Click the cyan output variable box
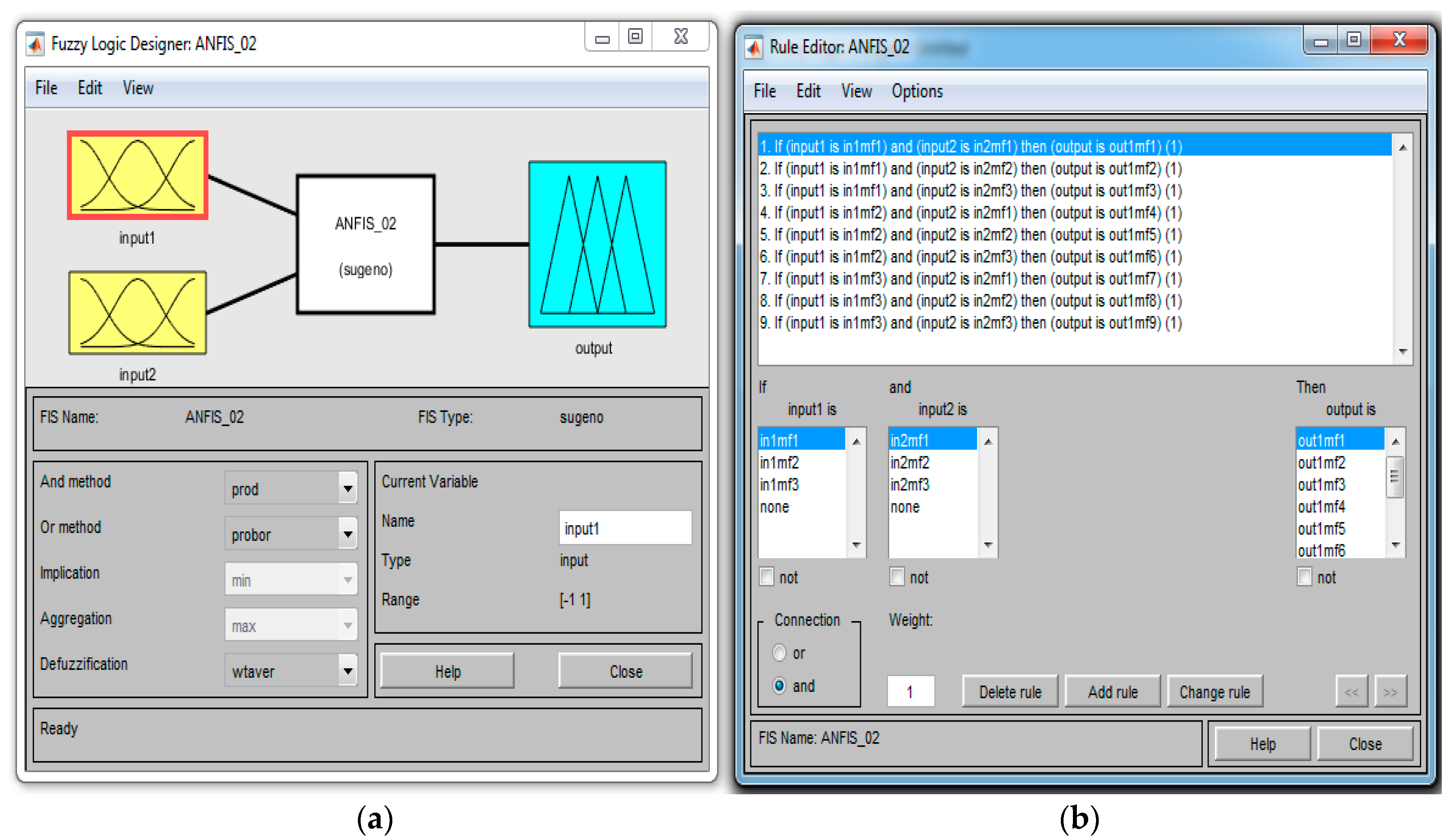This screenshot has height=840, width=1450. 597,244
